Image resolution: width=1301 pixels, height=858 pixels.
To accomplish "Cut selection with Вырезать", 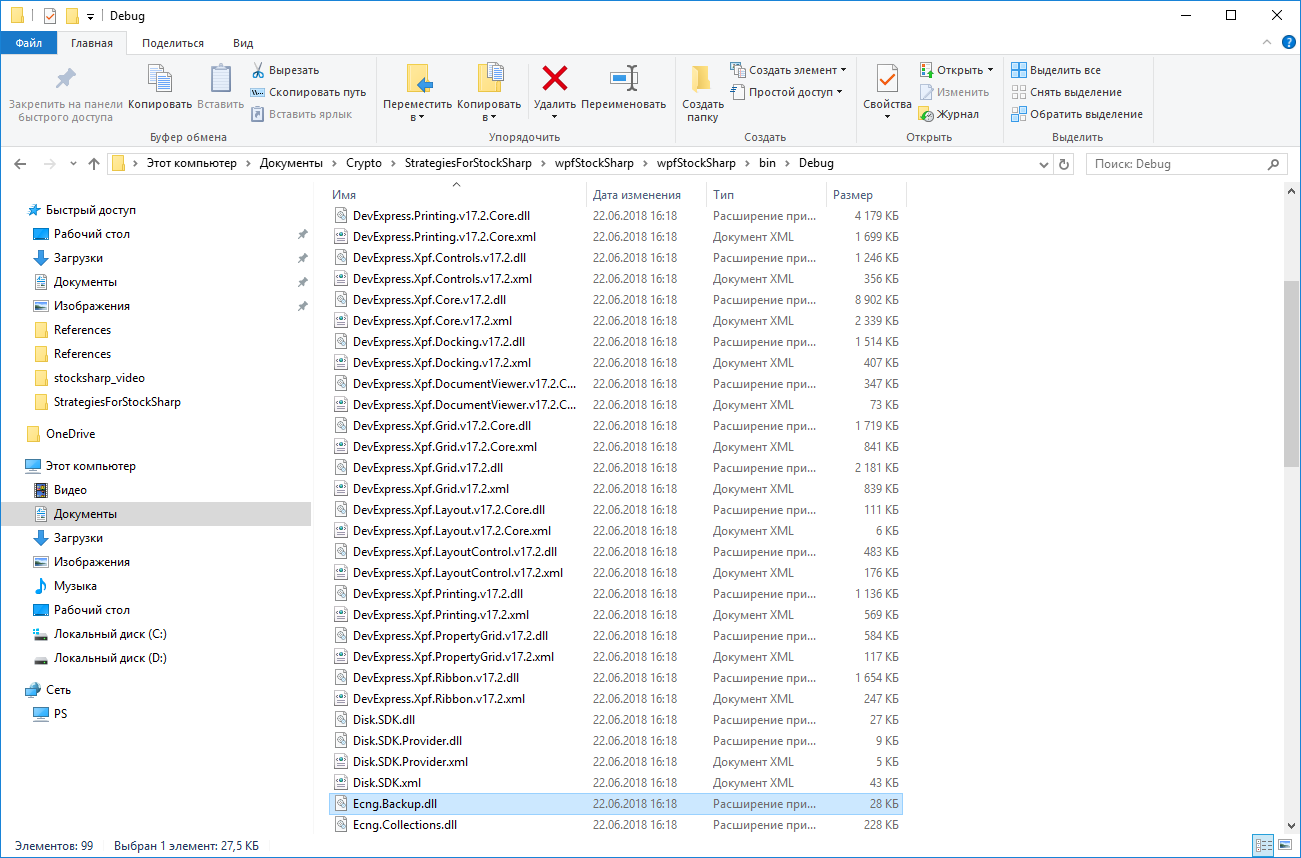I will tap(285, 70).
